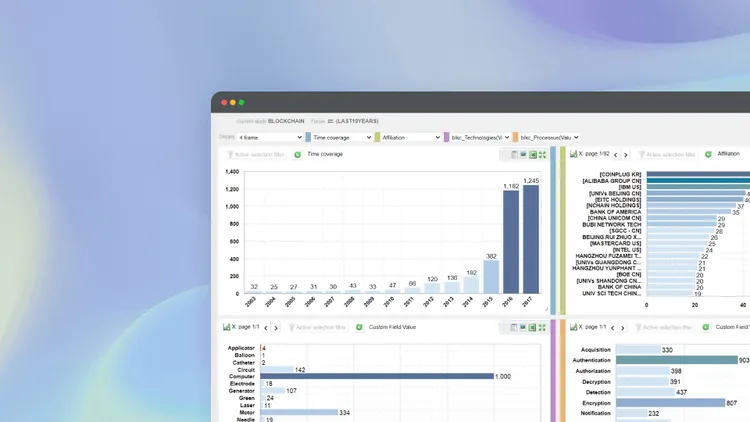Open the blkc_Technologies frame dropdown
The height and width of the screenshot is (422, 750).
(x=480, y=137)
